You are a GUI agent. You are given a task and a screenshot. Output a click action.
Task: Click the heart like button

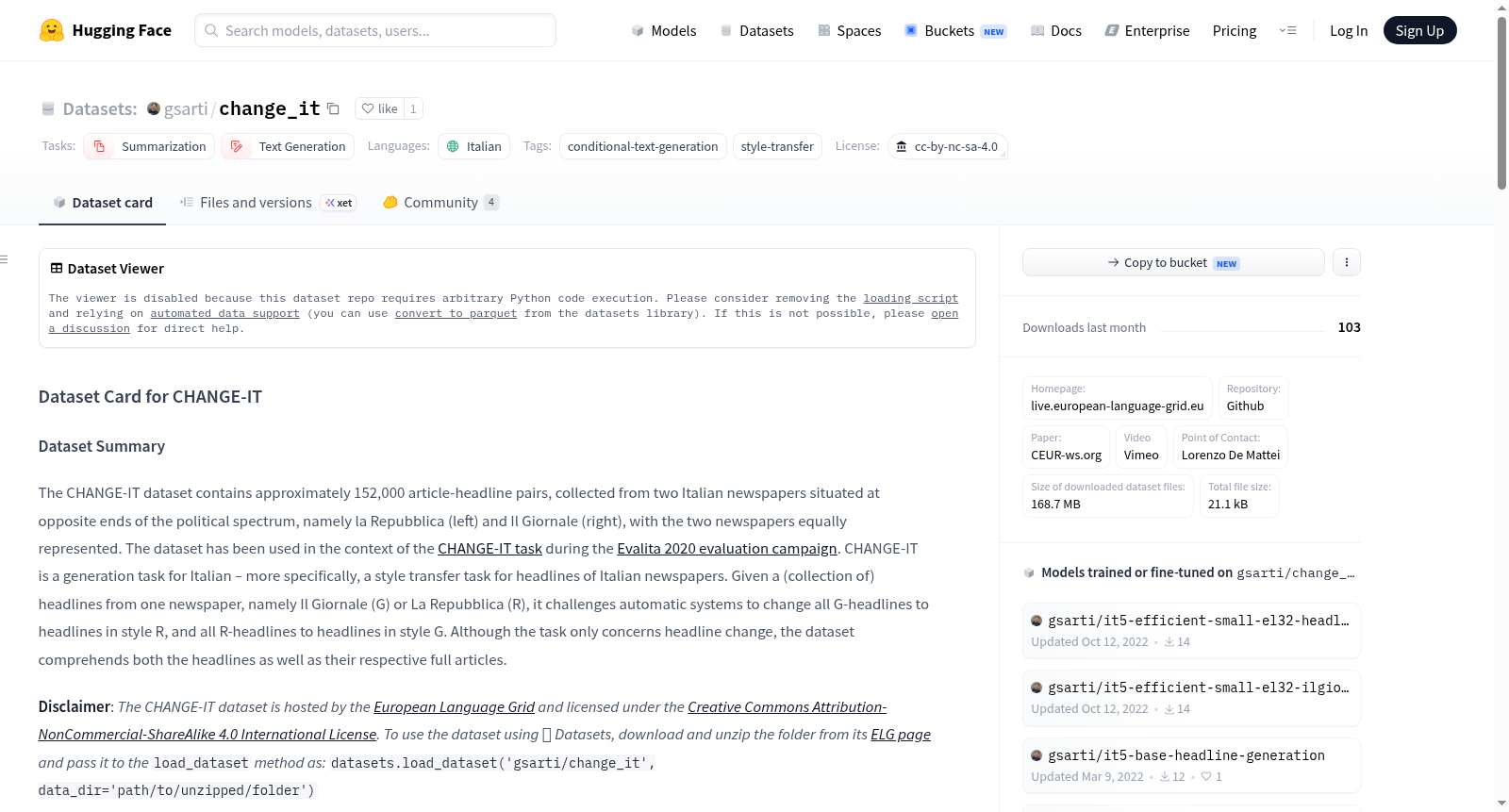(379, 108)
